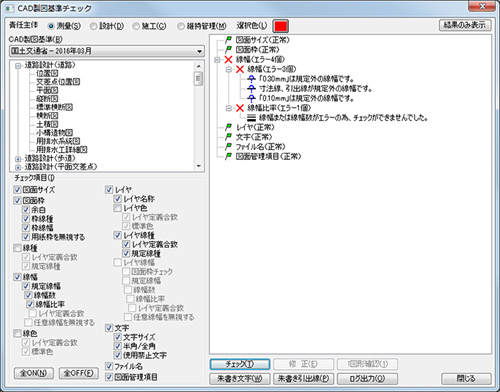This screenshot has width=500, height=392.
Task: Click green flag icon beside 文字(正常)
Action: click(x=228, y=137)
